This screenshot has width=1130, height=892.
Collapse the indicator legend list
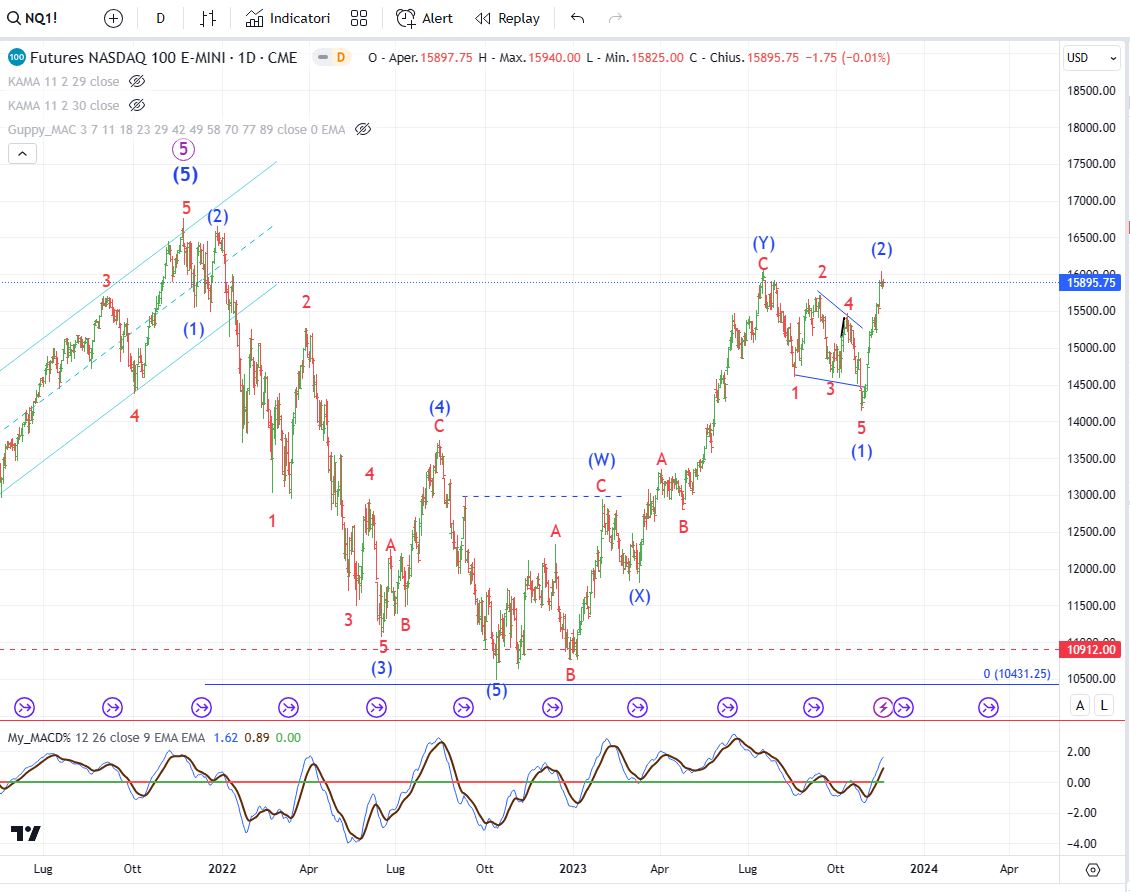pyautogui.click(x=22, y=153)
